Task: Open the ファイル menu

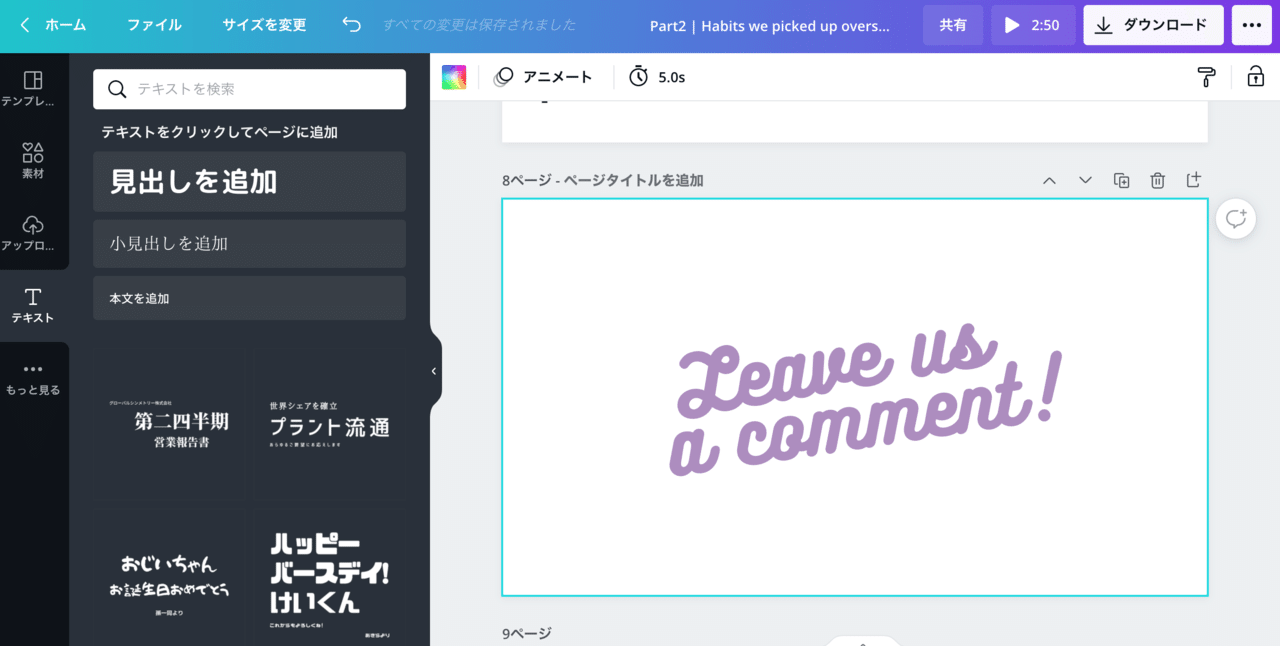Action: point(154,25)
